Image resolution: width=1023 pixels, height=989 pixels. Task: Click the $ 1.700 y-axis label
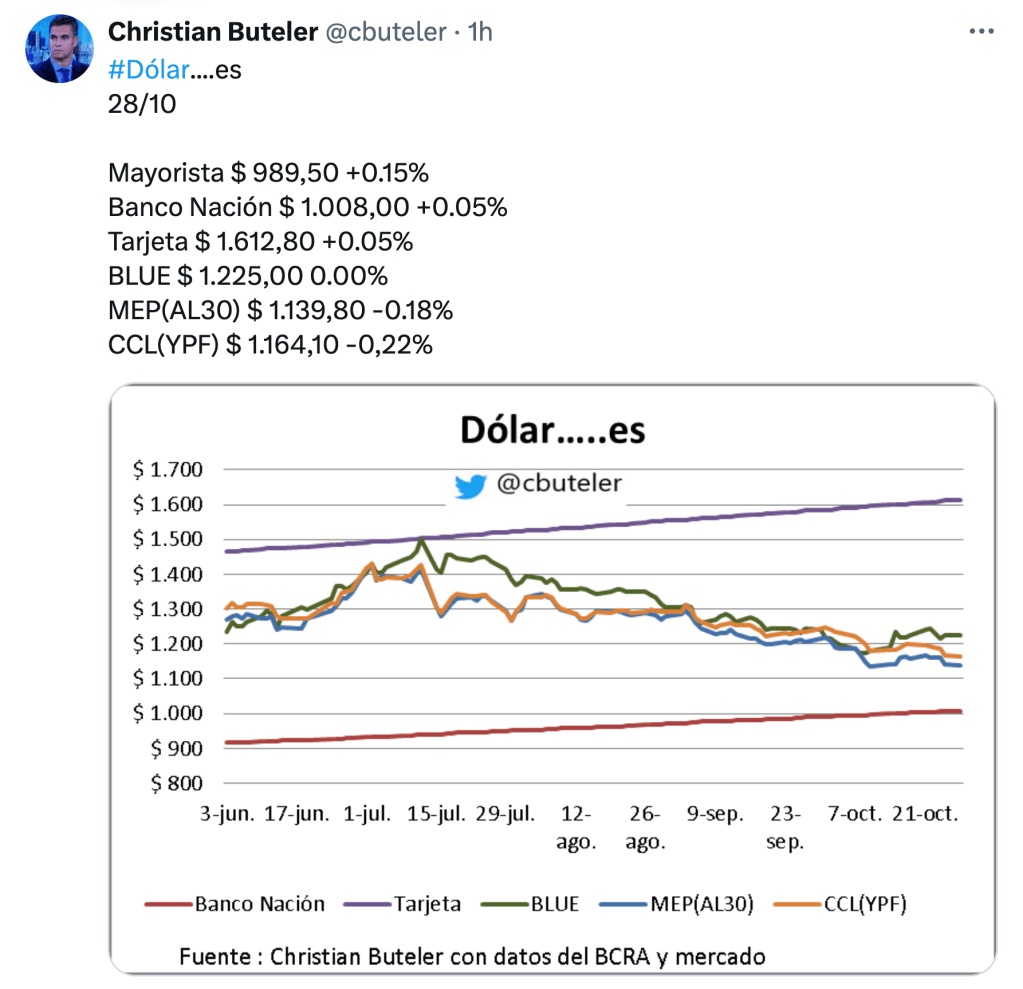175,469
